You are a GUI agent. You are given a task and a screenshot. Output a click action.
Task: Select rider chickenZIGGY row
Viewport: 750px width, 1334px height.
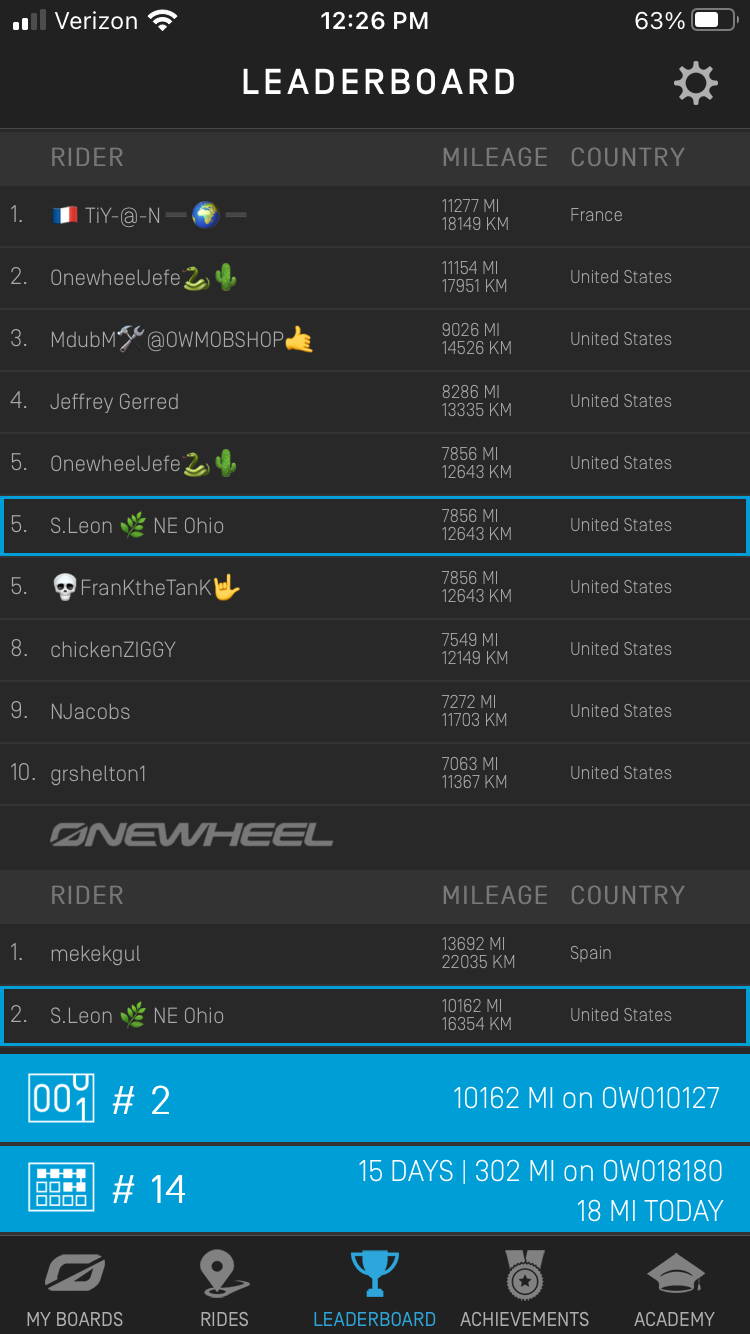[375, 649]
